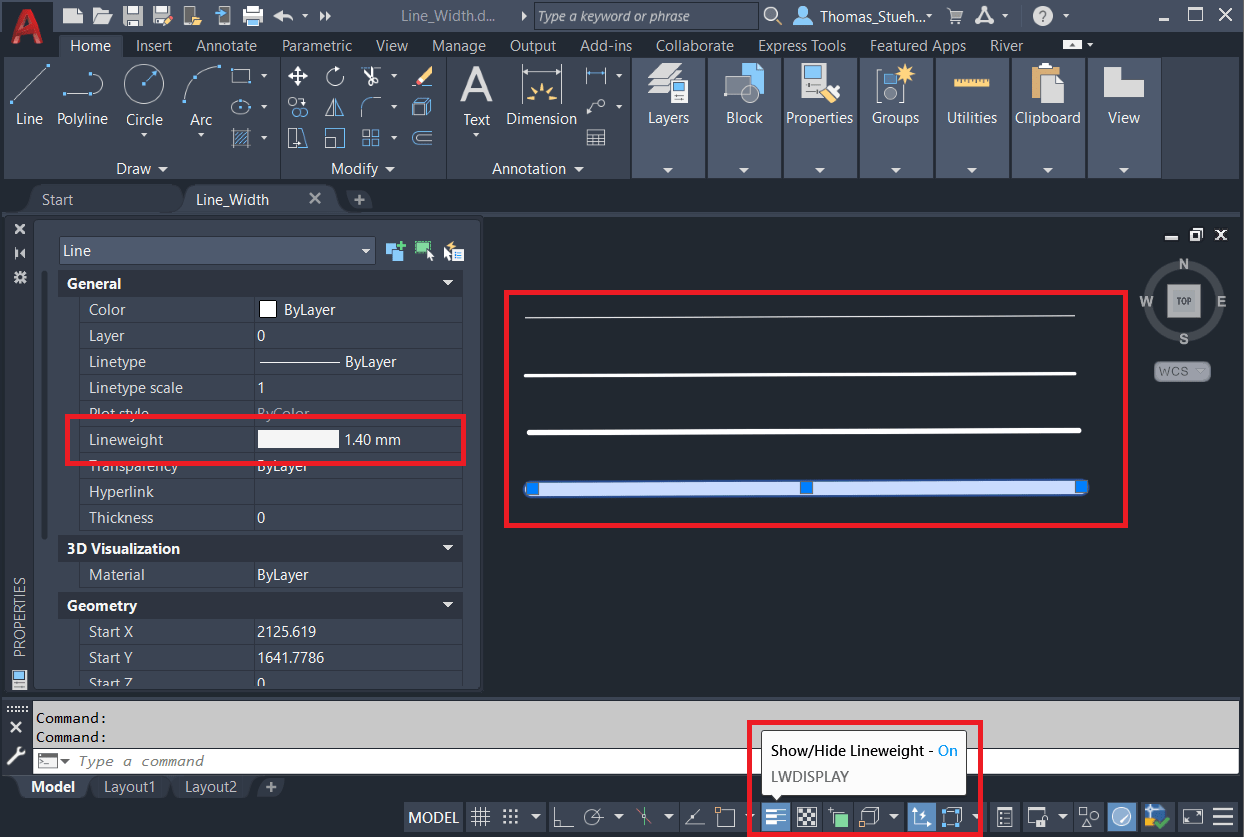Viewport: 1244px width, 837px height.
Task: Select the Trim scissors tool
Action: pos(371,76)
